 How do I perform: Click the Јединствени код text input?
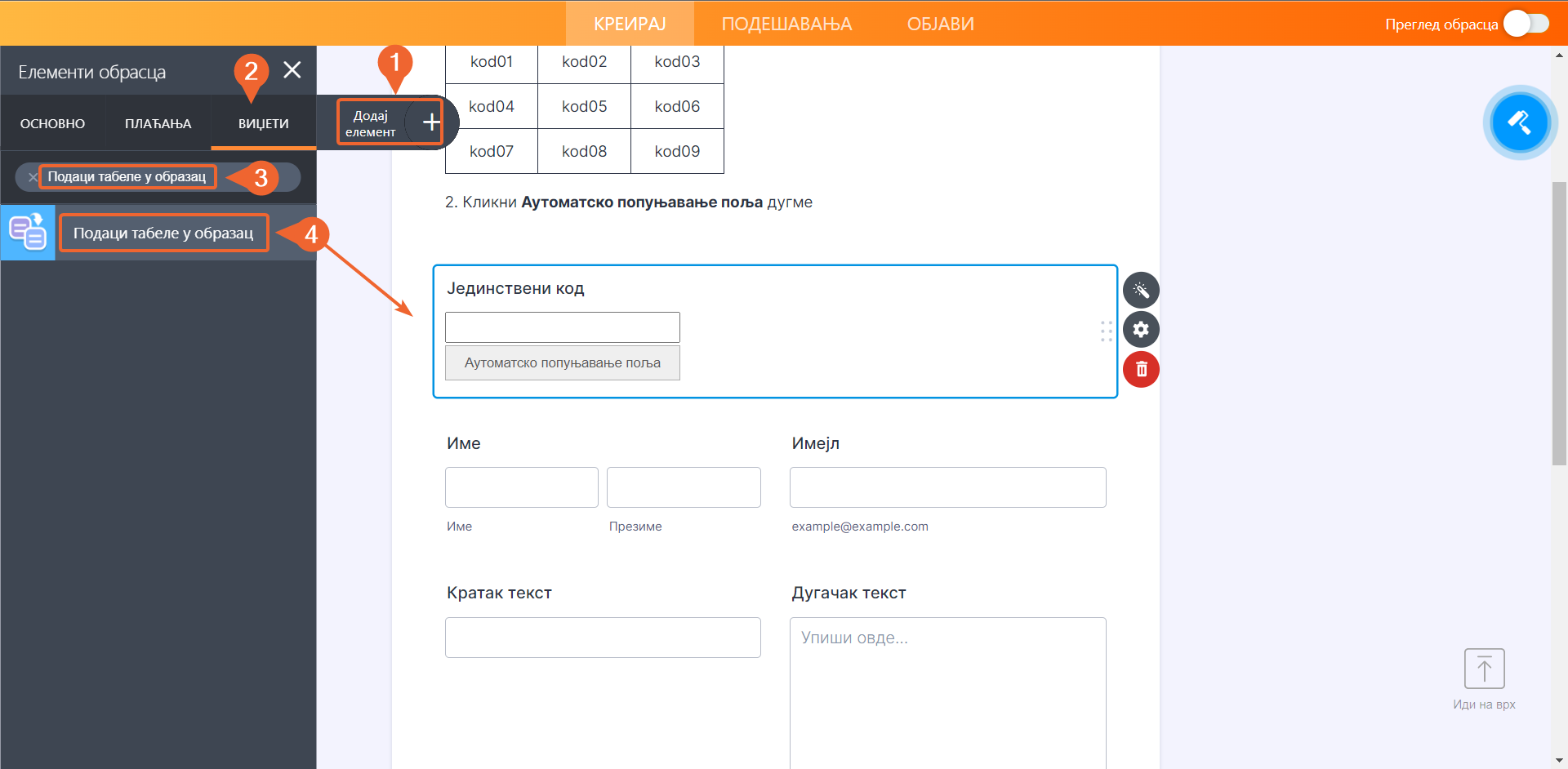pyautogui.click(x=563, y=327)
